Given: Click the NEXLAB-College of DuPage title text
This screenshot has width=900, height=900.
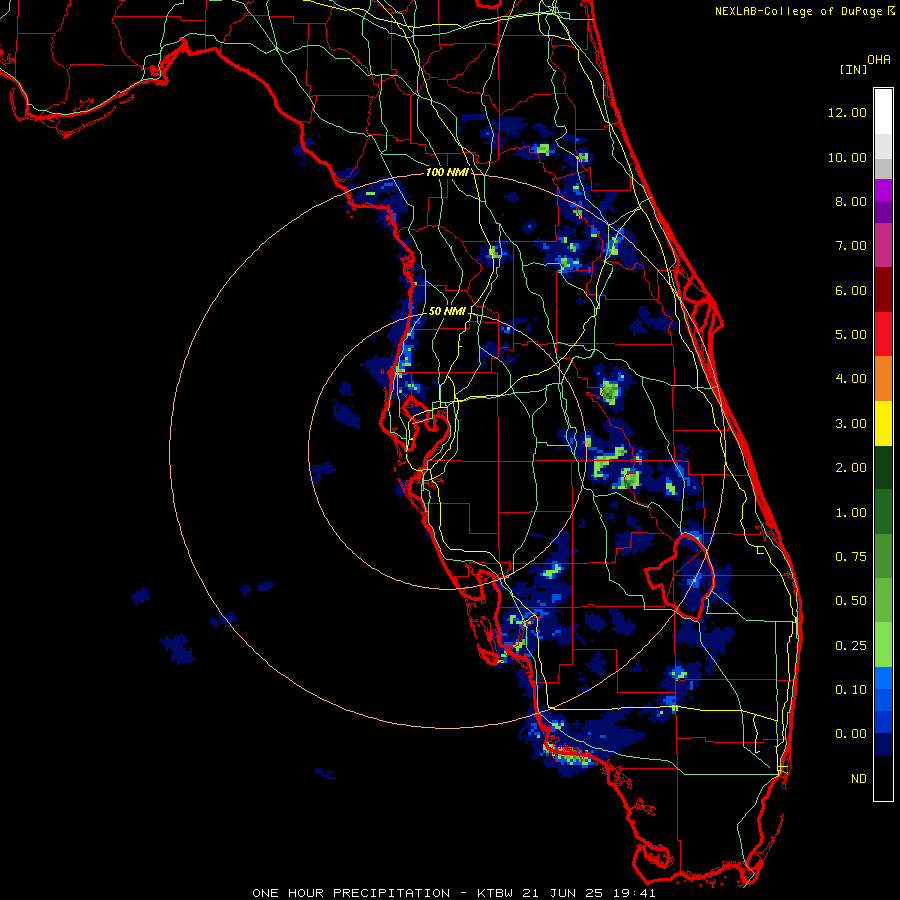Looking at the screenshot, I should coord(799,11).
